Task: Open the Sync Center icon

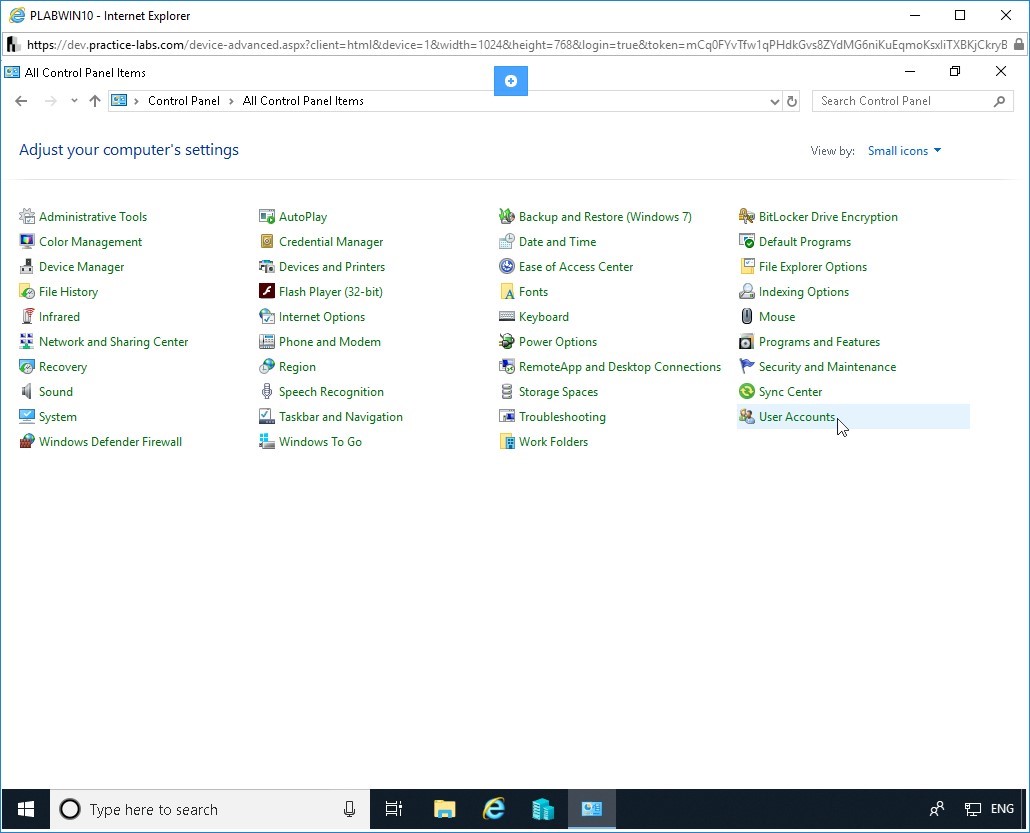Action: coord(747,391)
